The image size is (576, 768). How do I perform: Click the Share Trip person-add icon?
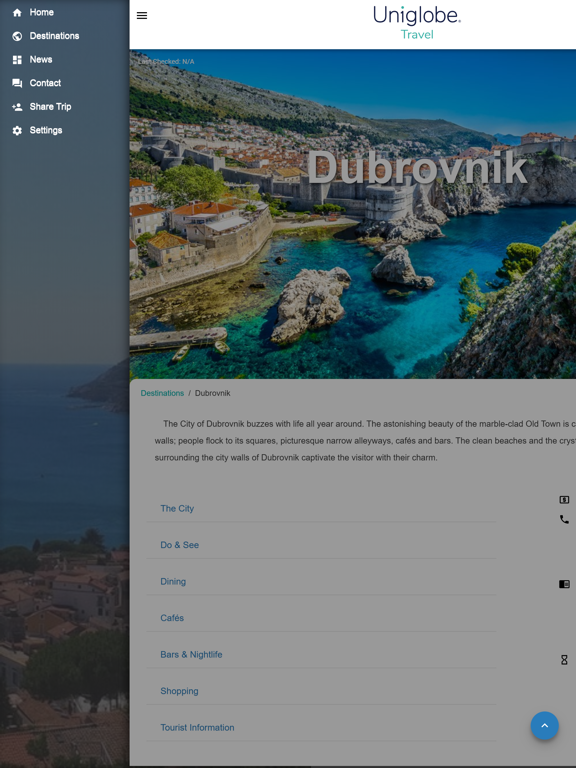(x=17, y=107)
